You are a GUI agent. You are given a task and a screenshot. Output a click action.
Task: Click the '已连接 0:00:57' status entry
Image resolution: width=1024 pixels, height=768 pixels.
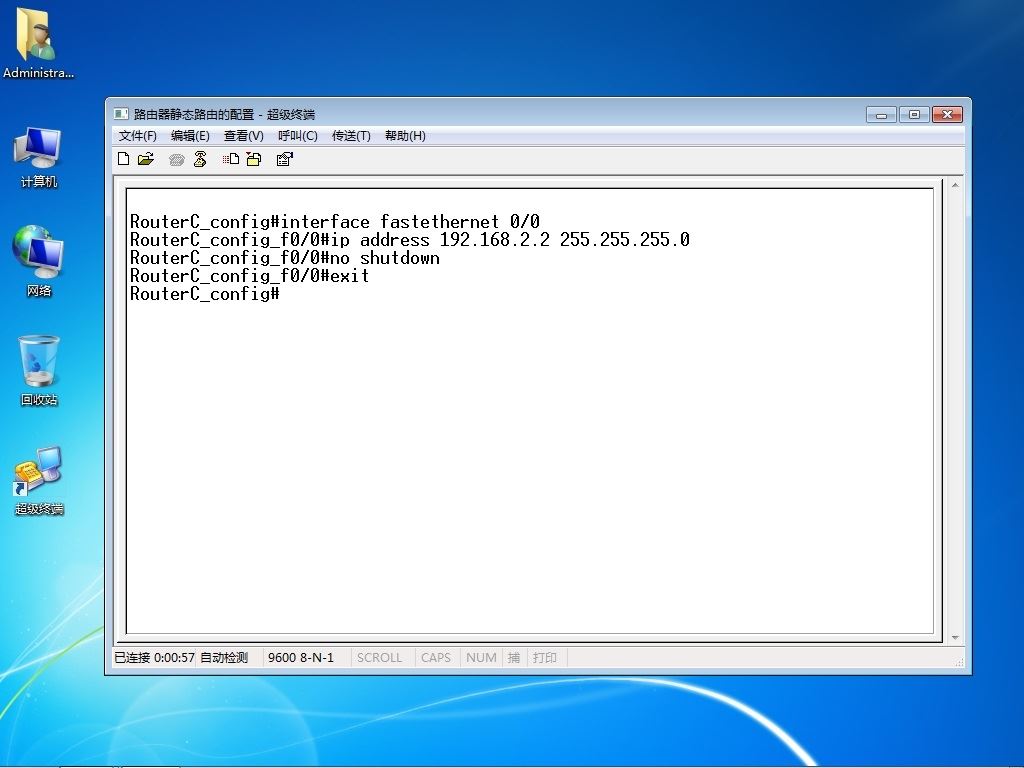(x=155, y=658)
